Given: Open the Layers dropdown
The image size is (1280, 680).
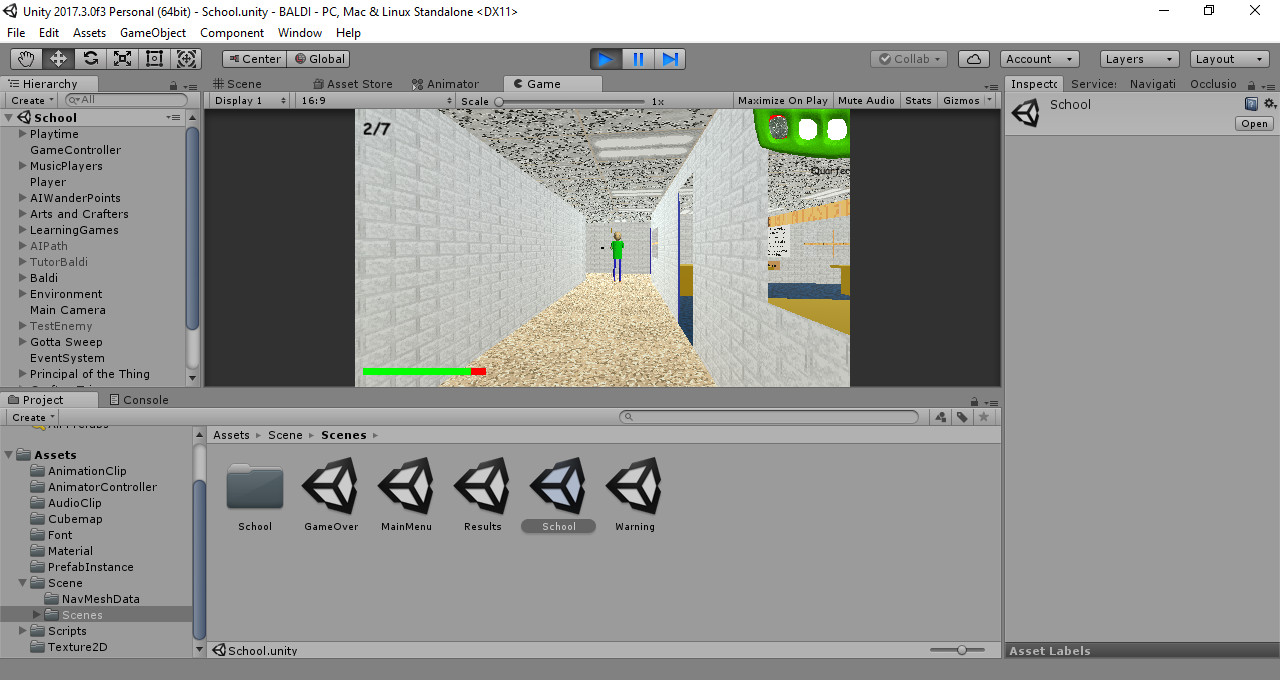Looking at the screenshot, I should (1139, 58).
